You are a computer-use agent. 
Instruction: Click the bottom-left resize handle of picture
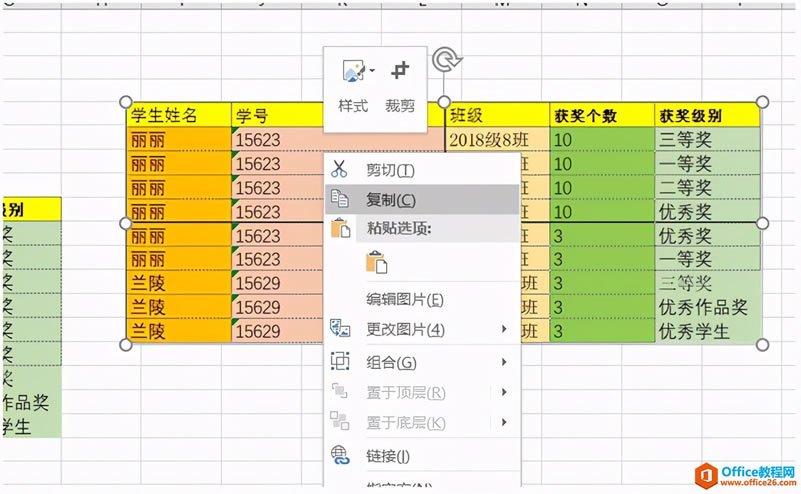click(x=126, y=345)
